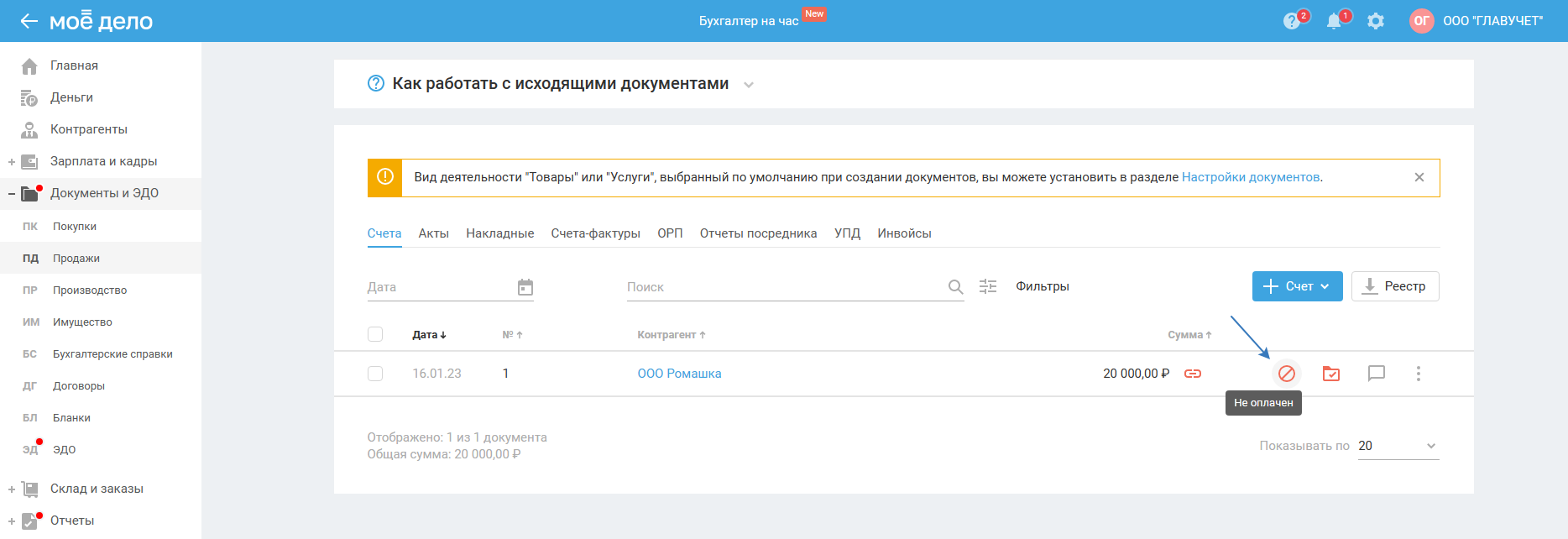Open the calendar date picker icon
1568x539 pixels.
pyautogui.click(x=525, y=287)
